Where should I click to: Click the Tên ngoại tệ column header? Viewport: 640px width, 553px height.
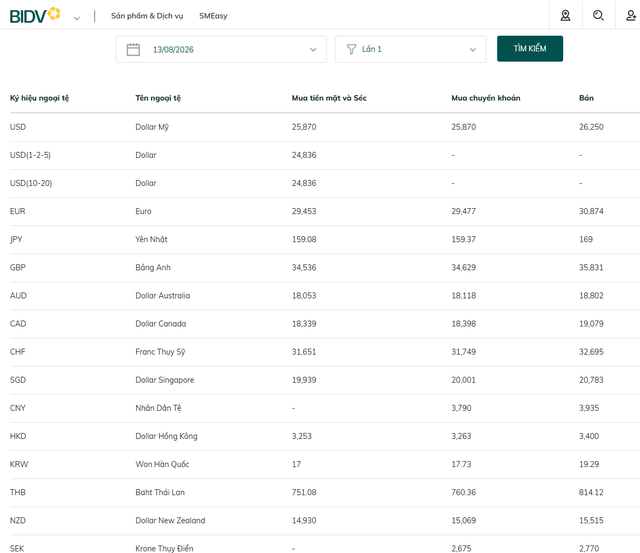[x=158, y=98]
